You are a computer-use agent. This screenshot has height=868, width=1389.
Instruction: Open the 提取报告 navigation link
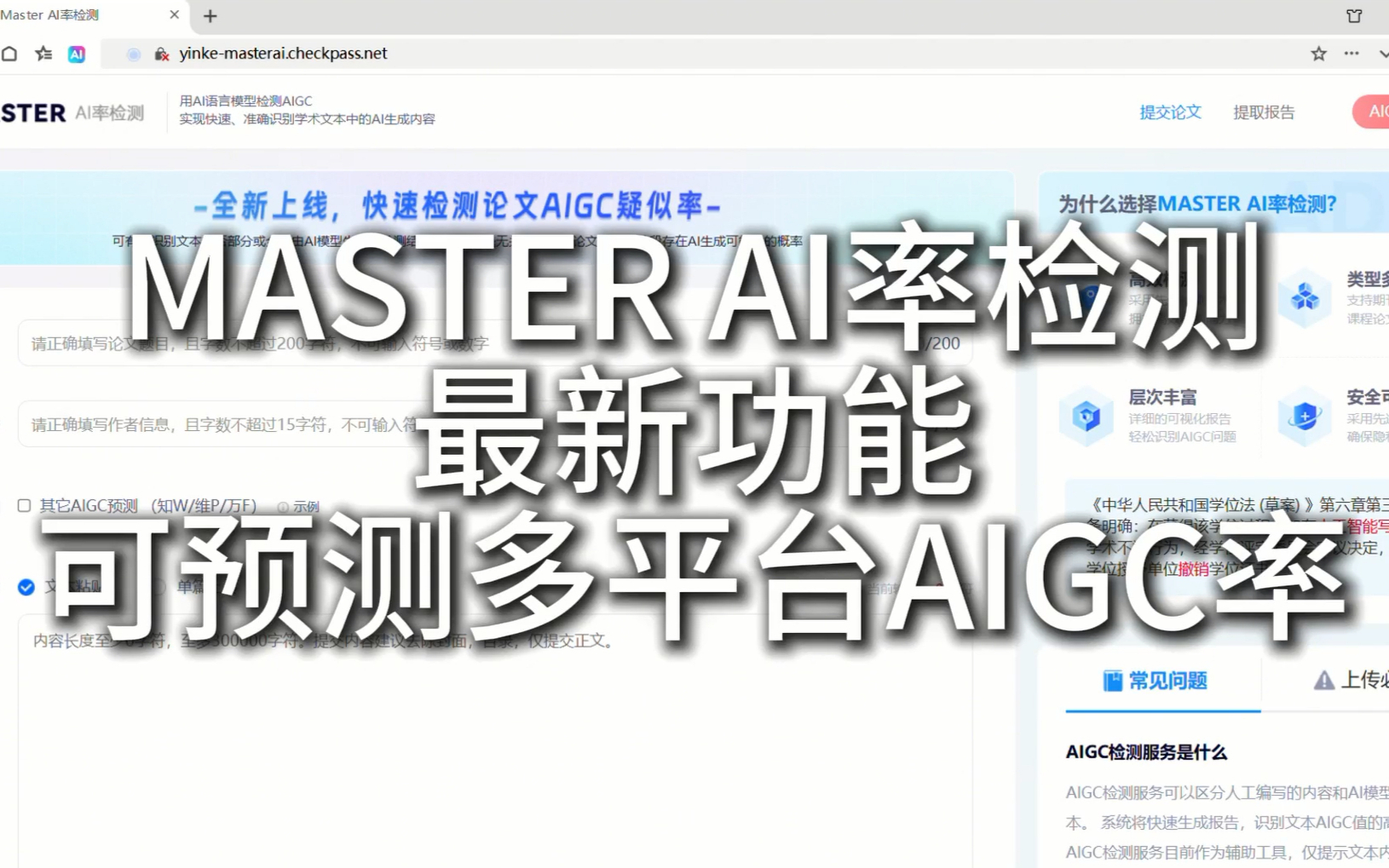1264,112
